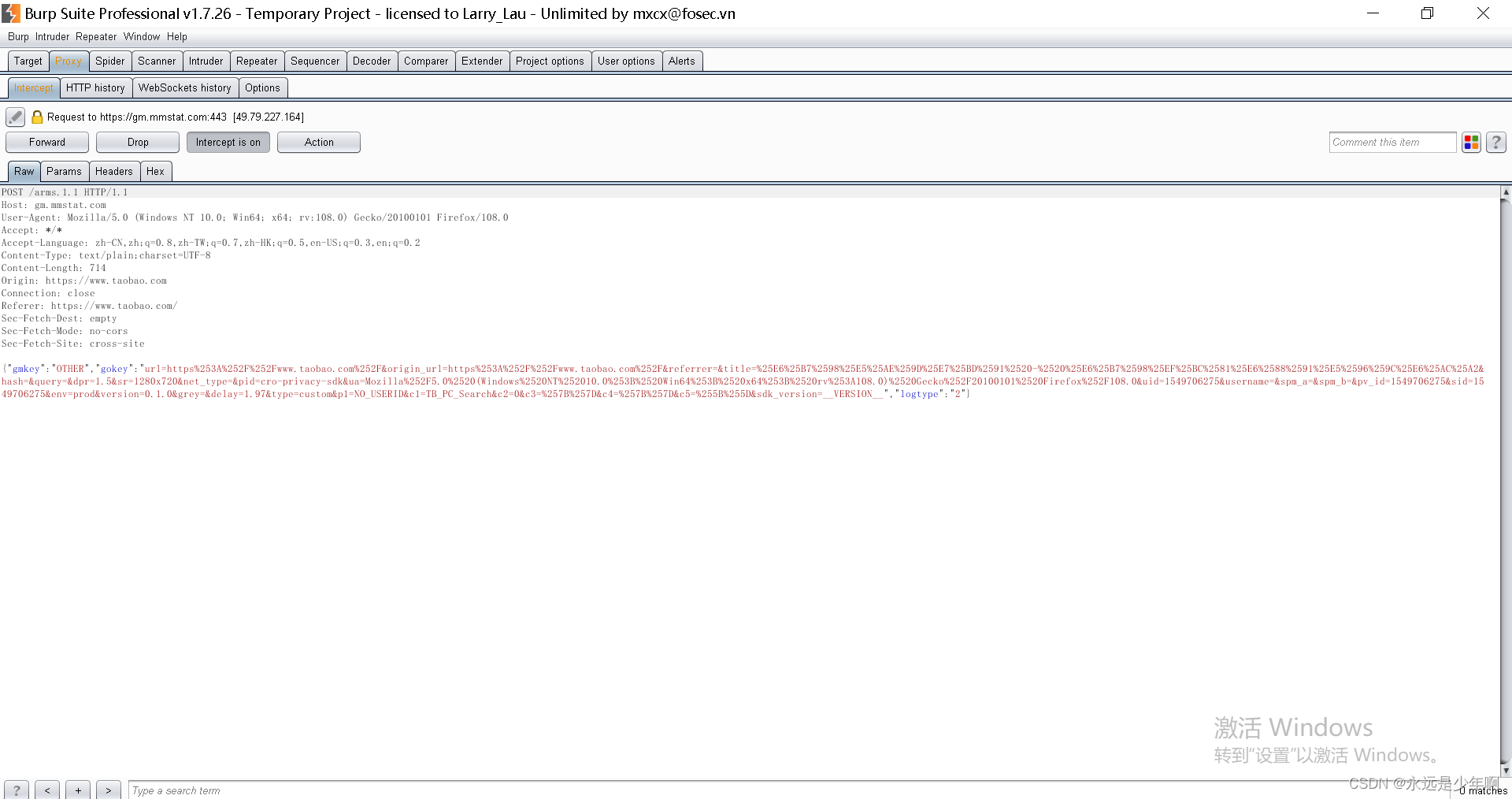Open the Intruder menu in menu bar

52,37
